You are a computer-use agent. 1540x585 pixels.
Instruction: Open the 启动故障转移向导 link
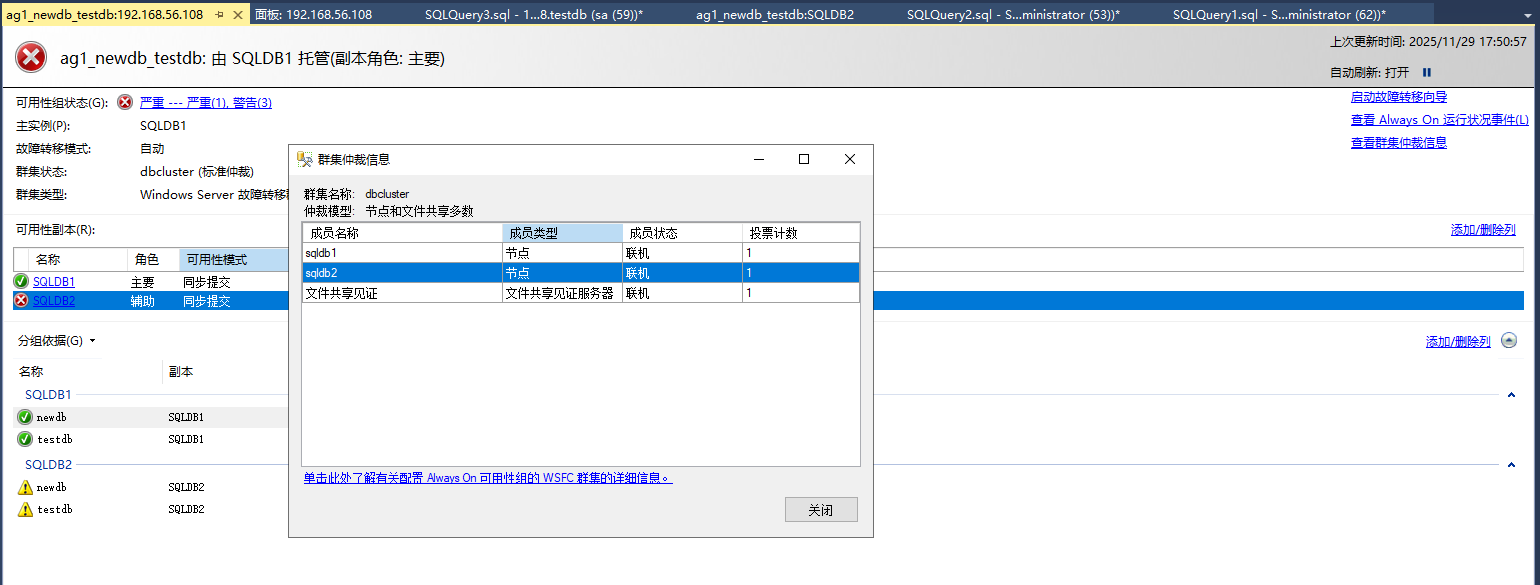tap(1399, 97)
